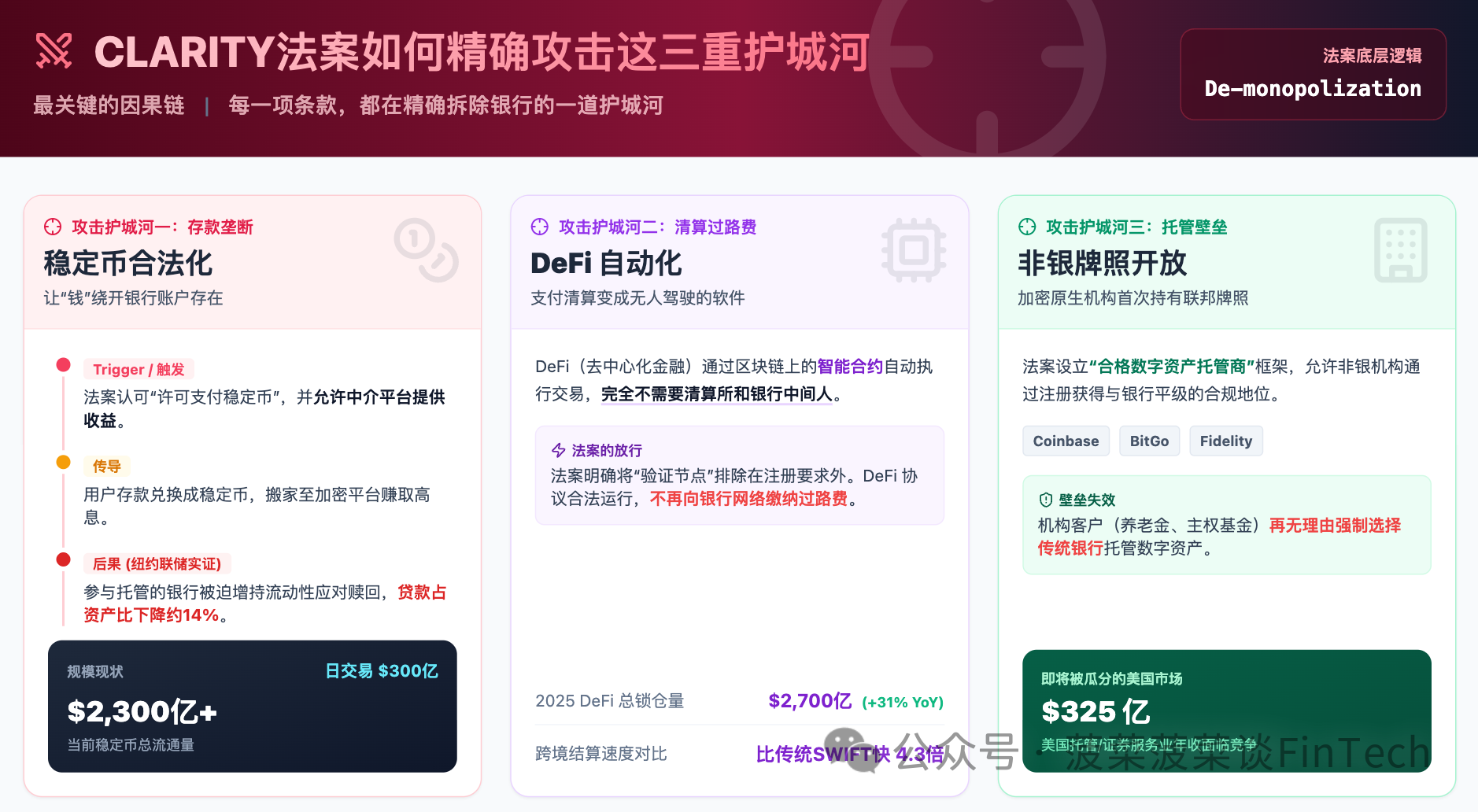Click the crossed swords icon beside the CLARITY title
This screenshot has width=1478, height=812.
point(54,51)
